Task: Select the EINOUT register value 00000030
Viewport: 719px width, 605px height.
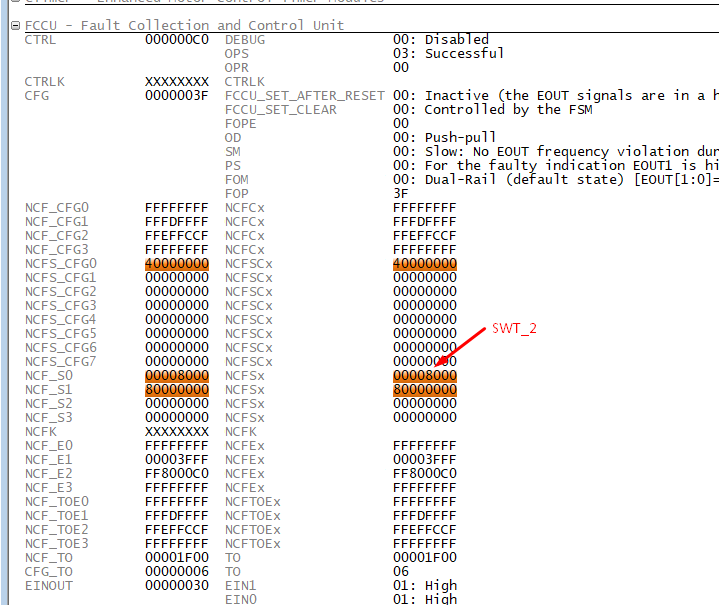Action: pyautogui.click(x=177, y=585)
